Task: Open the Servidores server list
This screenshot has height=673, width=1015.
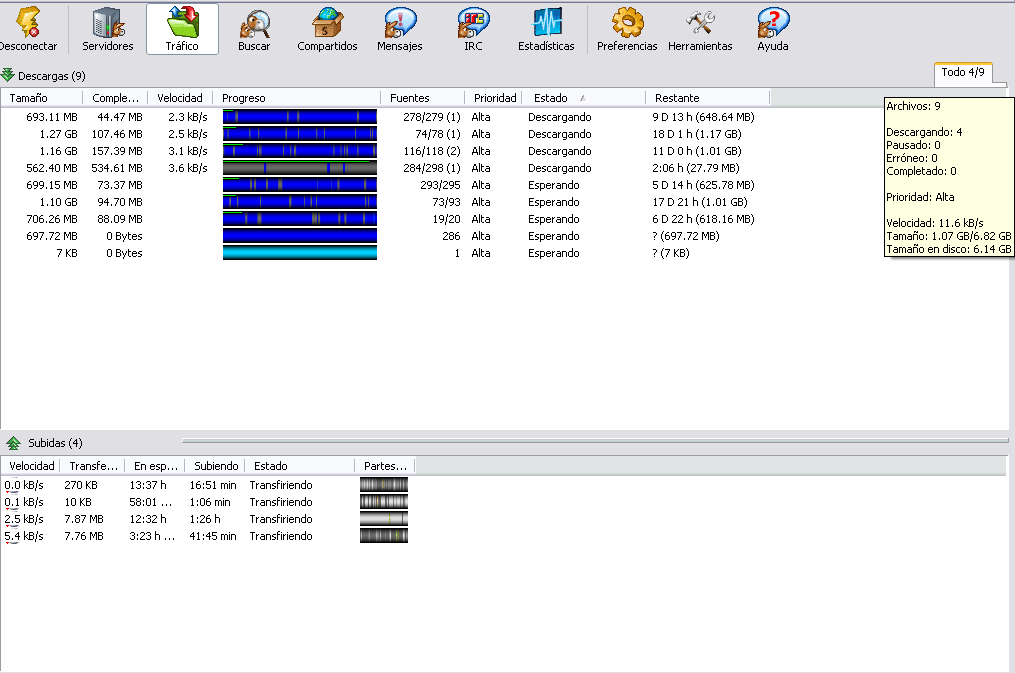Action: tap(107, 29)
